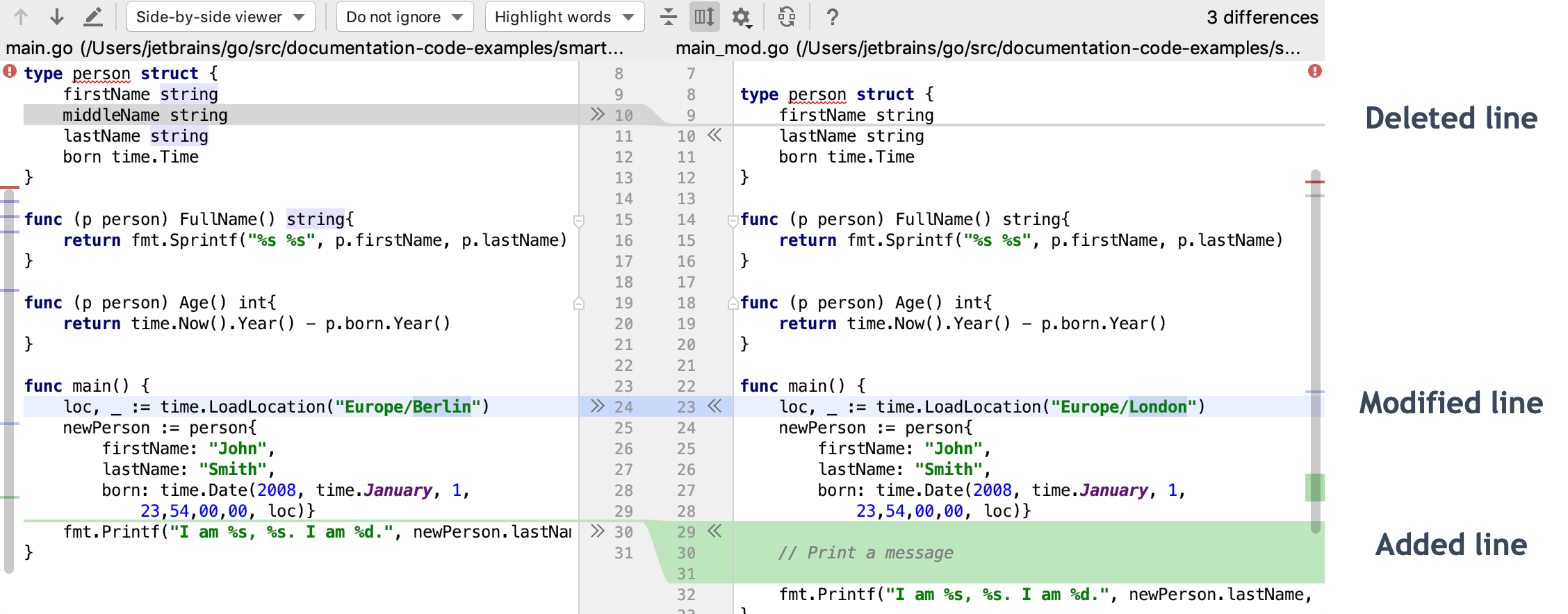Click 'person' struct name in right editor
1568x614 pixels.
(x=817, y=94)
